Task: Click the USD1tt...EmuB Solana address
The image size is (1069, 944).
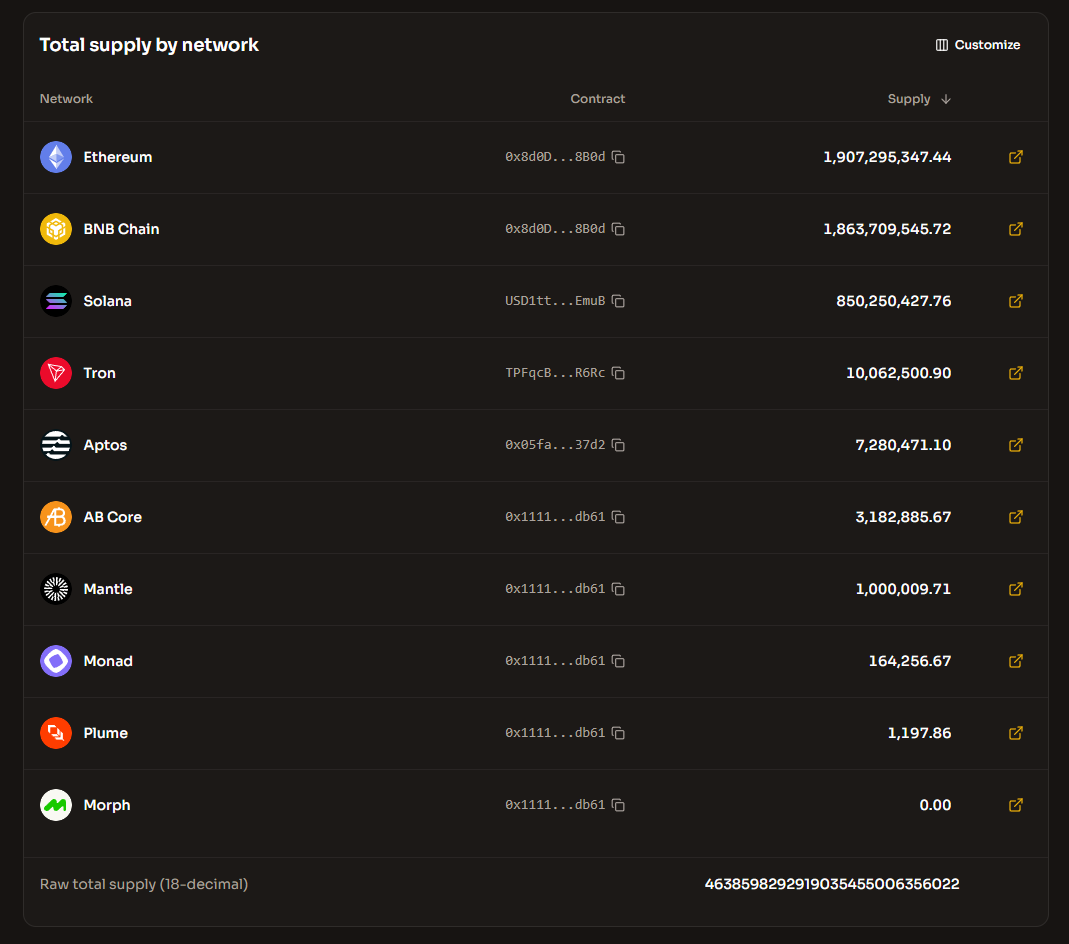Action: (554, 302)
